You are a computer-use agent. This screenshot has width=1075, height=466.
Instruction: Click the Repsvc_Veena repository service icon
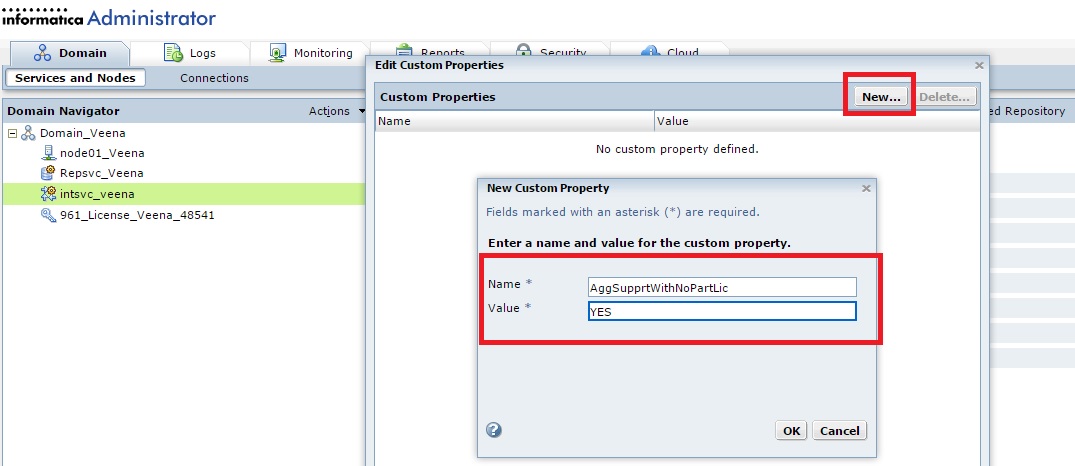tap(48, 173)
